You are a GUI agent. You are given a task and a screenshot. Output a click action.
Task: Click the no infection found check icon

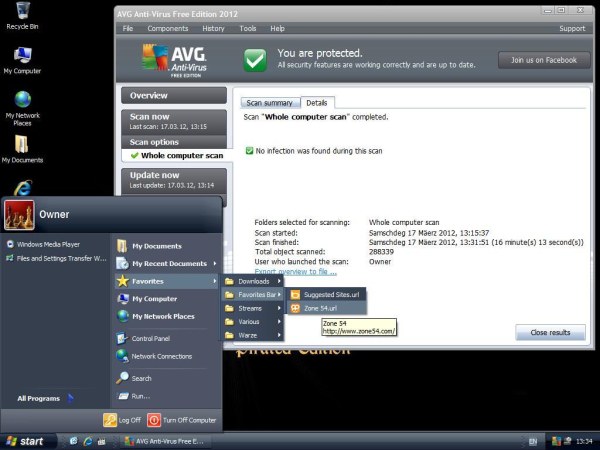[249, 151]
